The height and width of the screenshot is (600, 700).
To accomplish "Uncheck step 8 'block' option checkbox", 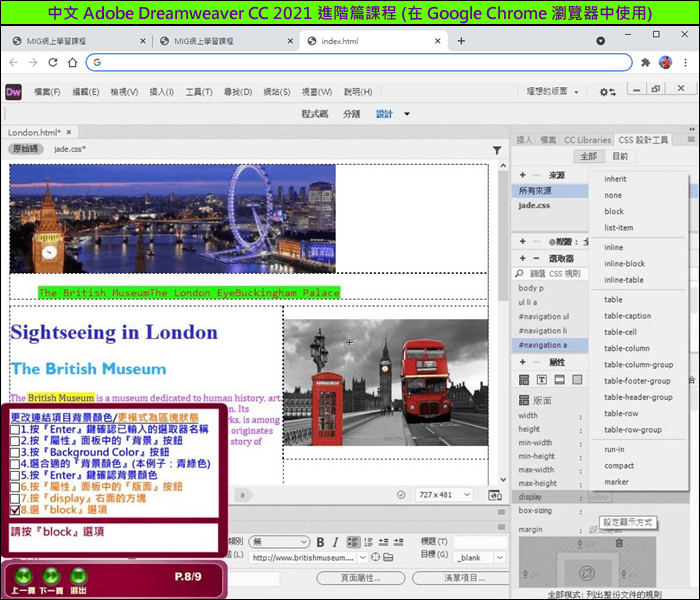I will 15,510.
